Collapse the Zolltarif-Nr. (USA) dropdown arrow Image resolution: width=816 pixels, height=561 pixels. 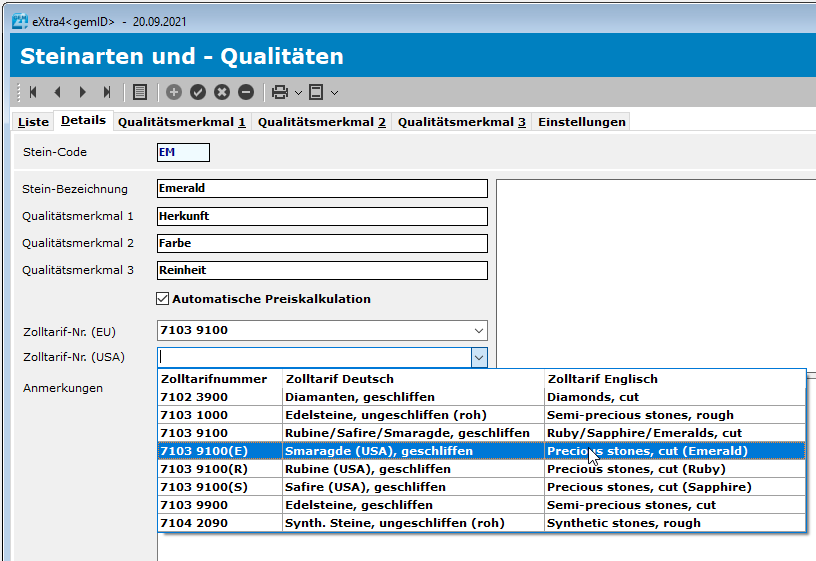click(478, 357)
